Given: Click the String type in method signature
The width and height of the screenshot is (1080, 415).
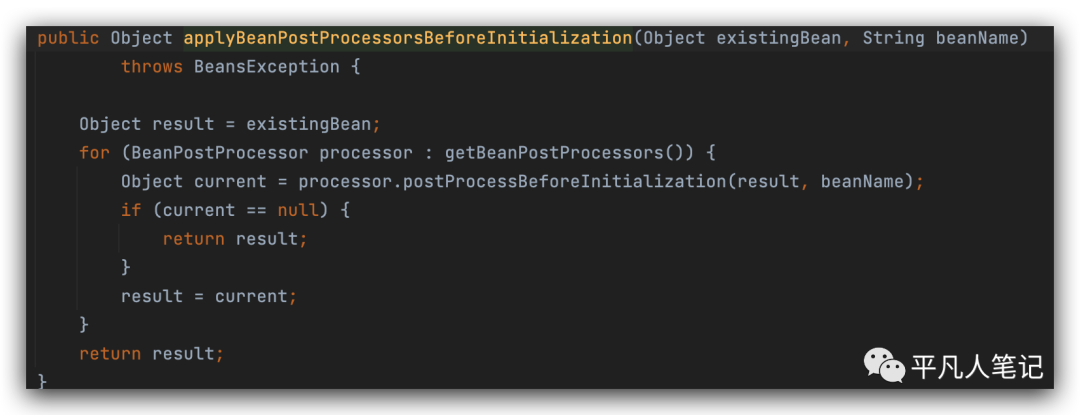Looking at the screenshot, I should tap(893, 38).
